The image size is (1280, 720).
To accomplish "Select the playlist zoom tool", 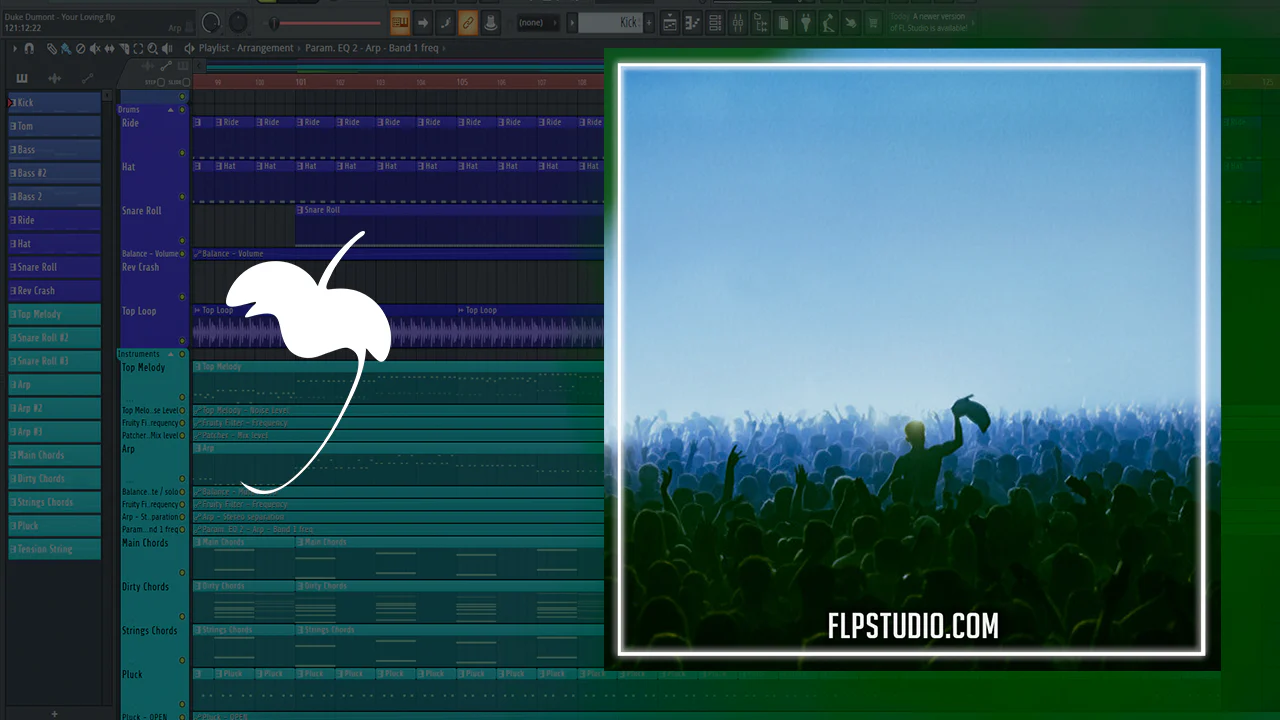I will (152, 48).
